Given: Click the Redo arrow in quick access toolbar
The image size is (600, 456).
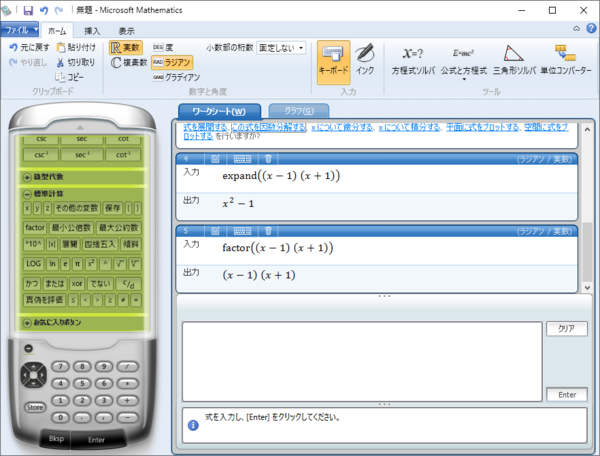Looking at the screenshot, I should point(59,10).
